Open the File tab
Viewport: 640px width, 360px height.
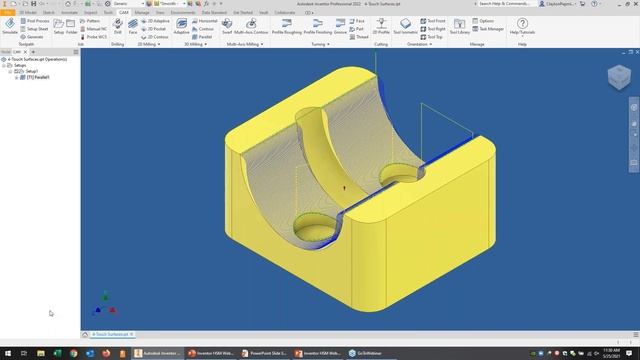click(x=7, y=13)
